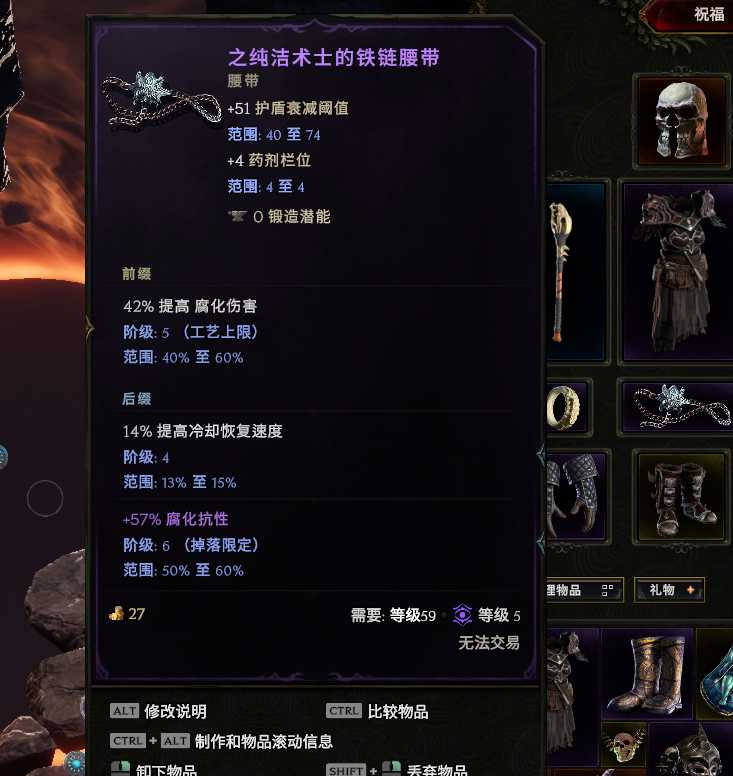Select the chain belt in equipment slot

pyautogui.click(x=676, y=407)
